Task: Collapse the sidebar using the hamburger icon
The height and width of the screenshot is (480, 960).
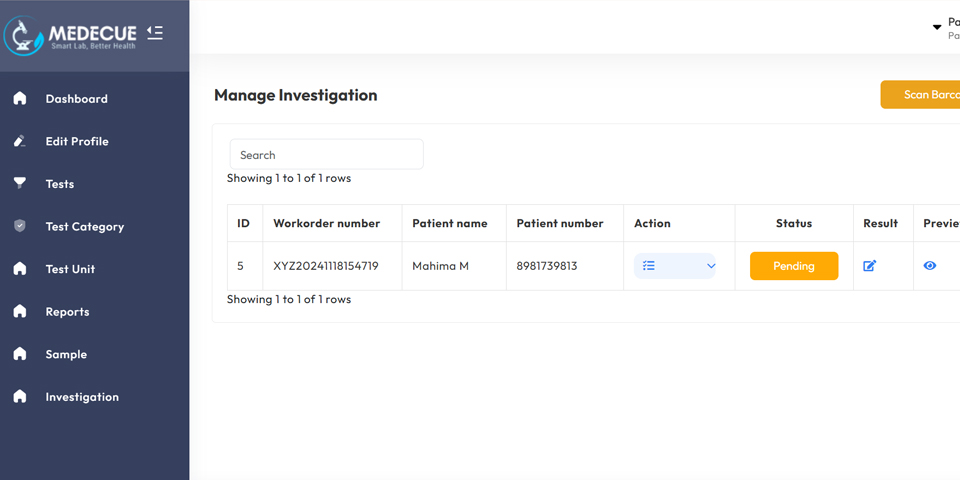Action: 155,33
